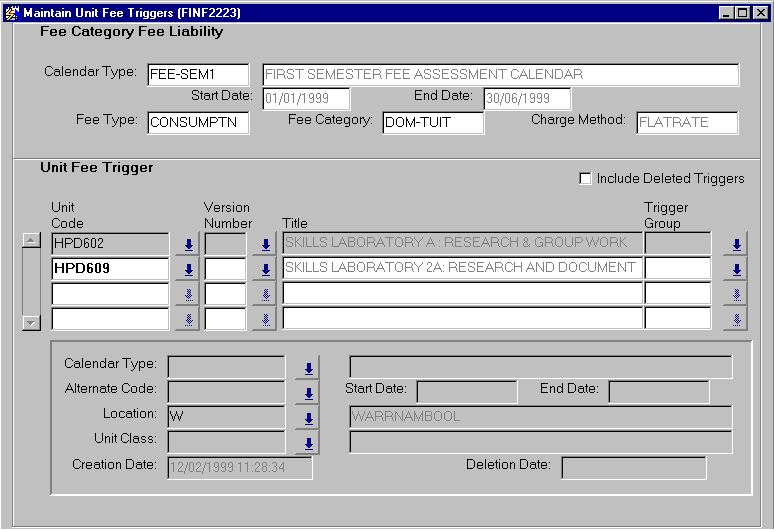Screen dimensions: 774x530
Task: Select the Fee Type field CONSUMPTN
Action: [198, 123]
